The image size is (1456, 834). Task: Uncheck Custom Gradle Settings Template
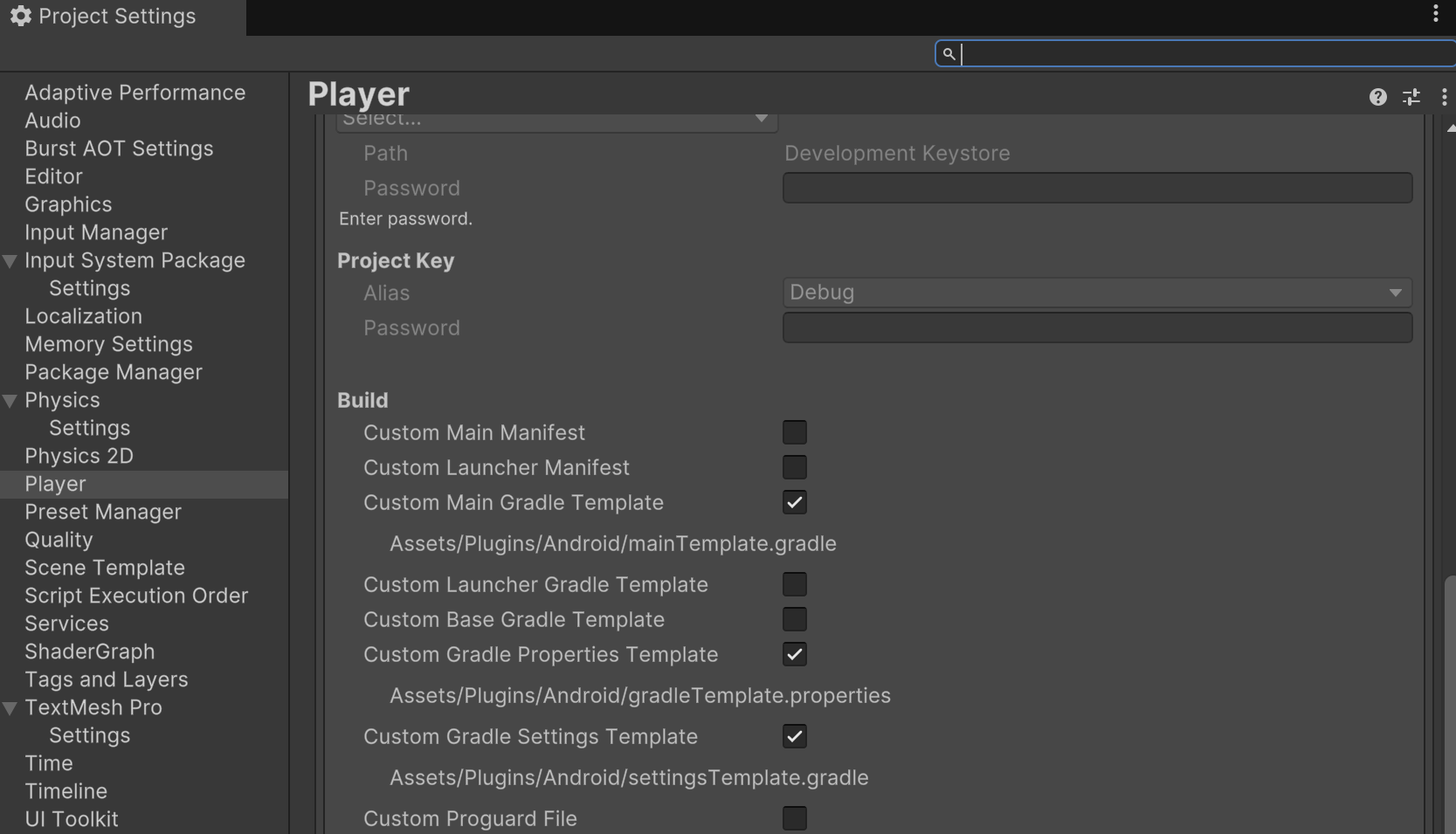click(x=794, y=736)
